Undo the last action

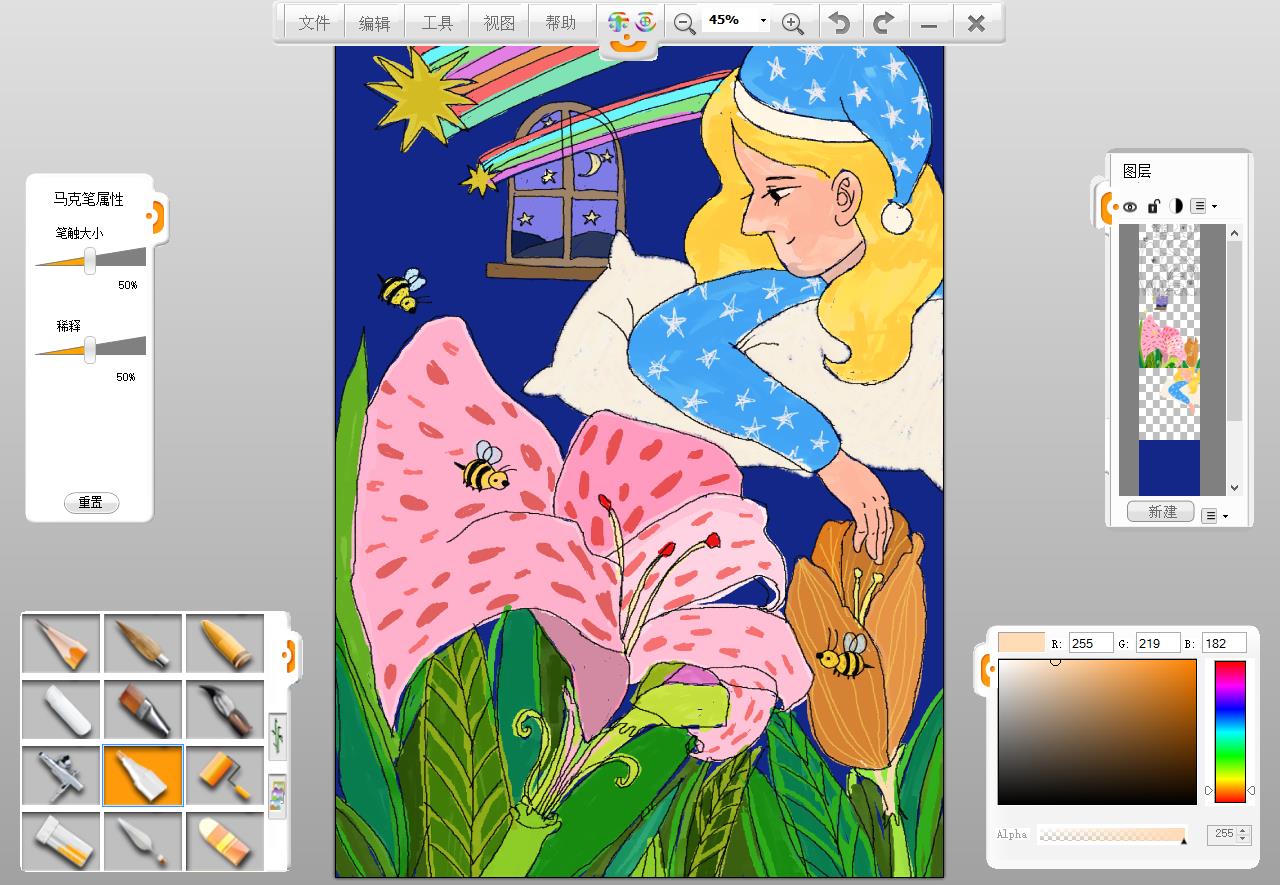840,23
